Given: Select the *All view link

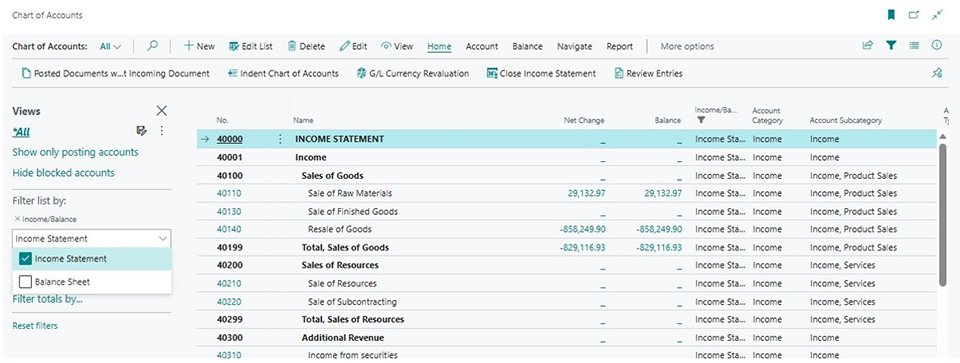Looking at the screenshot, I should [x=21, y=132].
